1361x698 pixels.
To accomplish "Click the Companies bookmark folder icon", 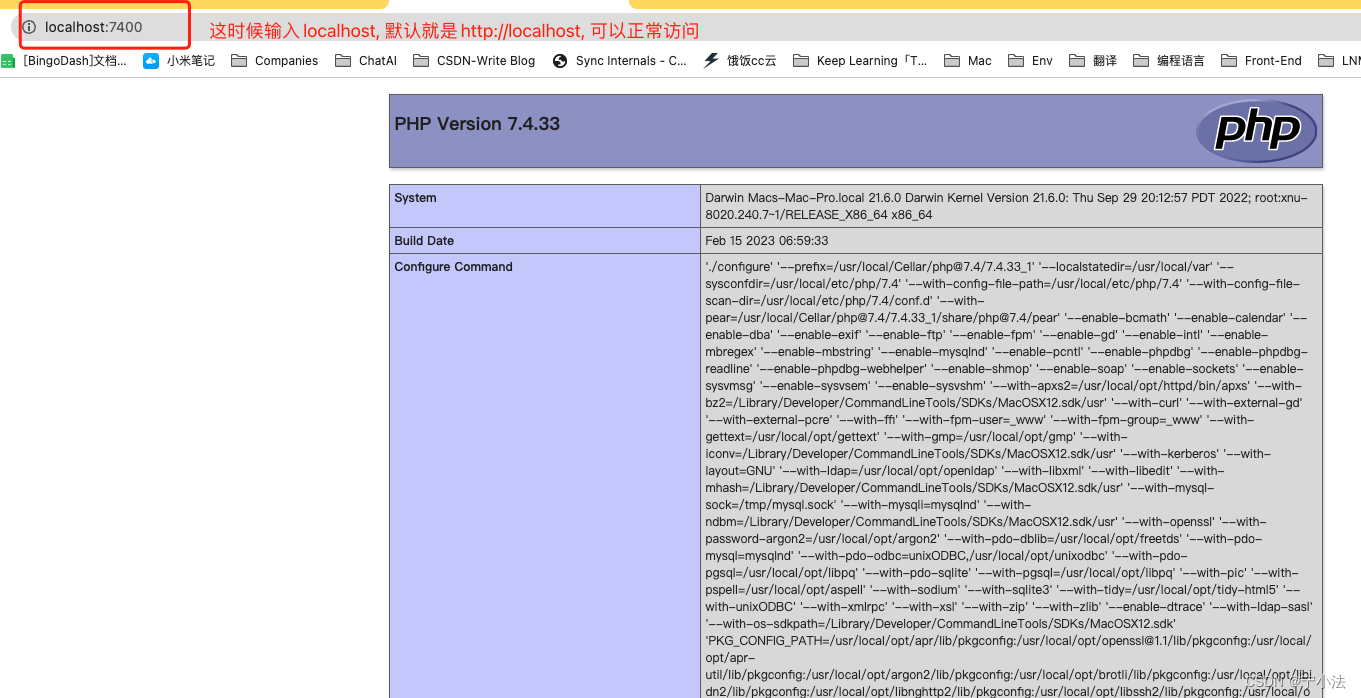I will pyautogui.click(x=238, y=60).
